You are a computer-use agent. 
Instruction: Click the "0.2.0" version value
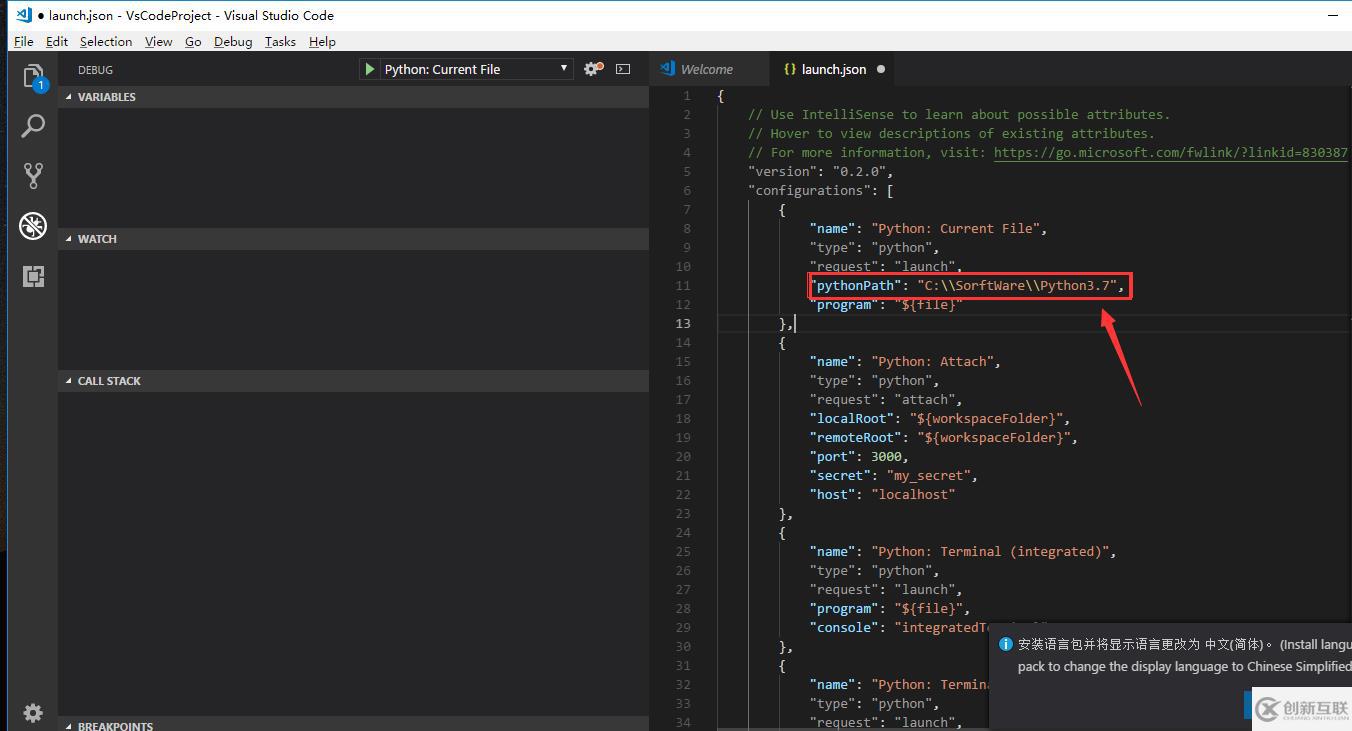[859, 171]
